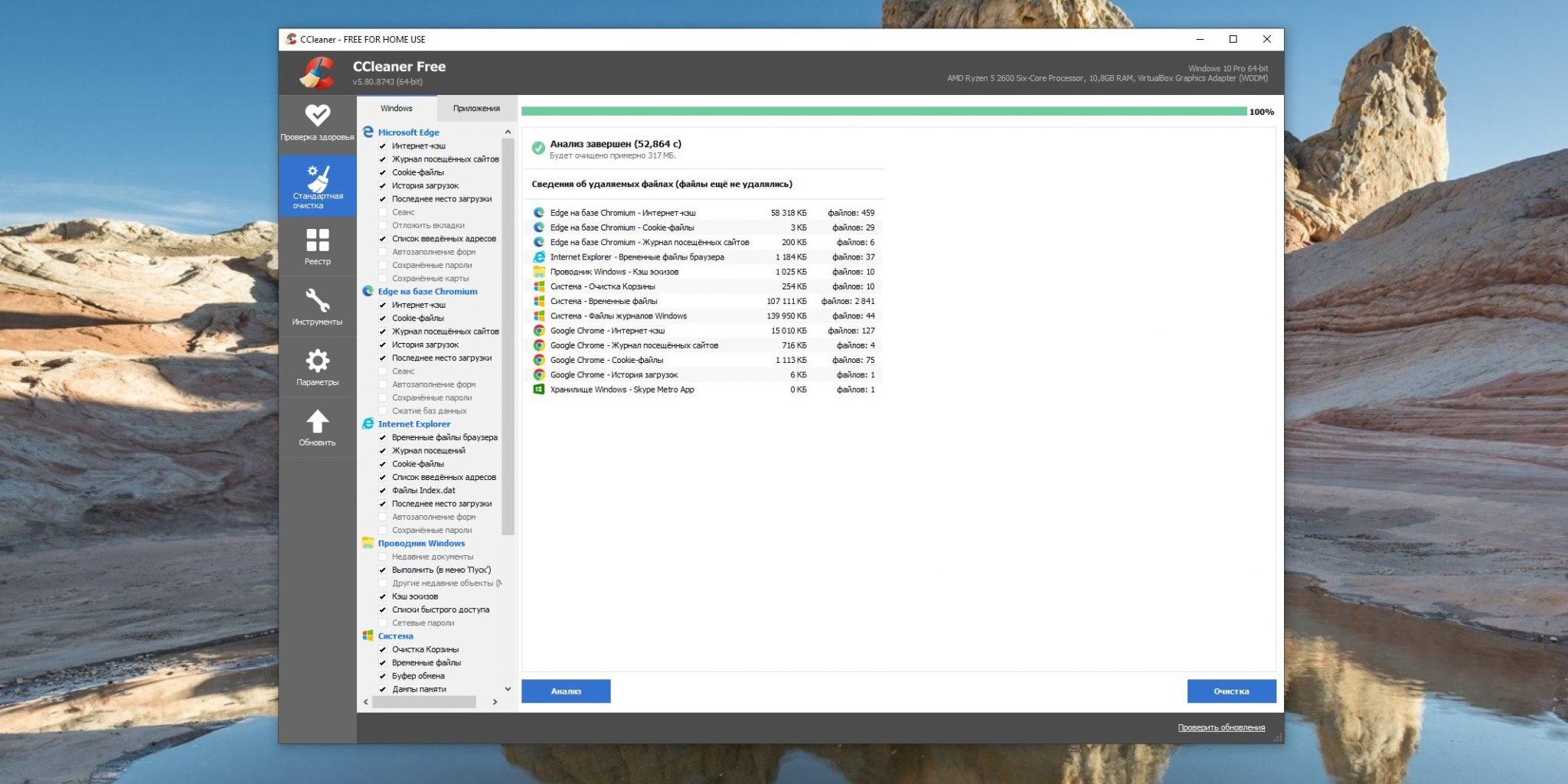Click IE icon of Временные файлы браузера result

[539, 256]
